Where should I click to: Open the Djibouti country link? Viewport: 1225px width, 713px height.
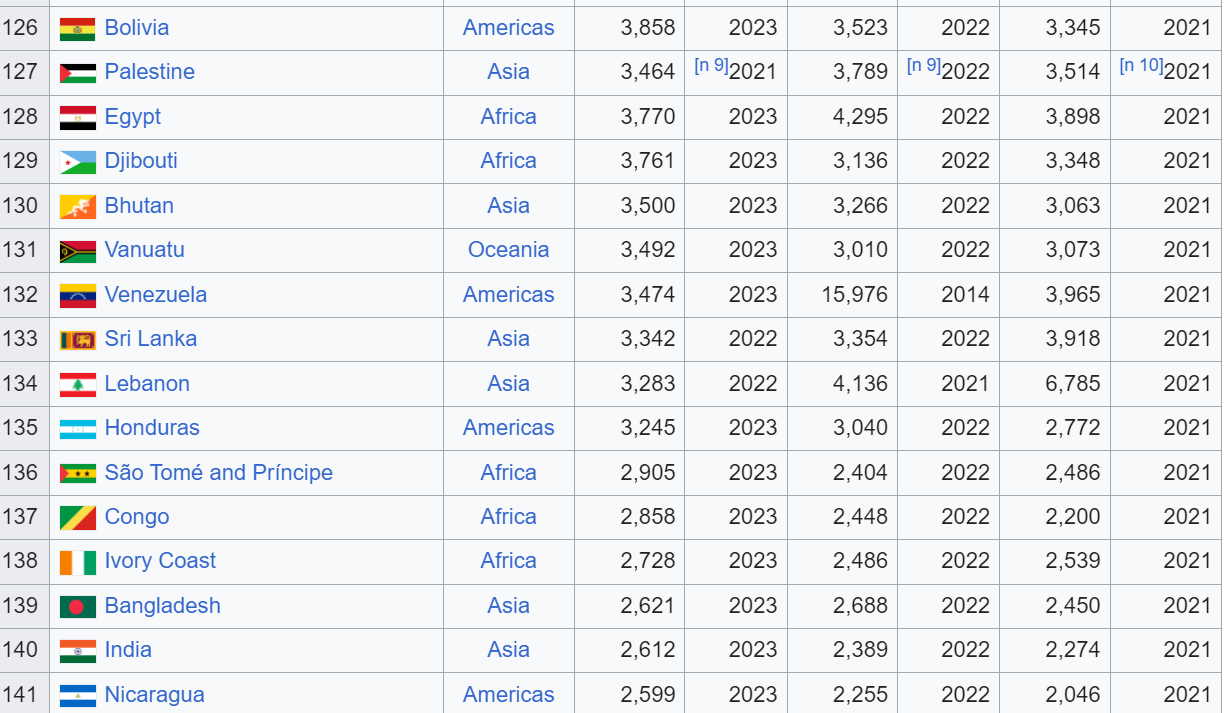141,161
